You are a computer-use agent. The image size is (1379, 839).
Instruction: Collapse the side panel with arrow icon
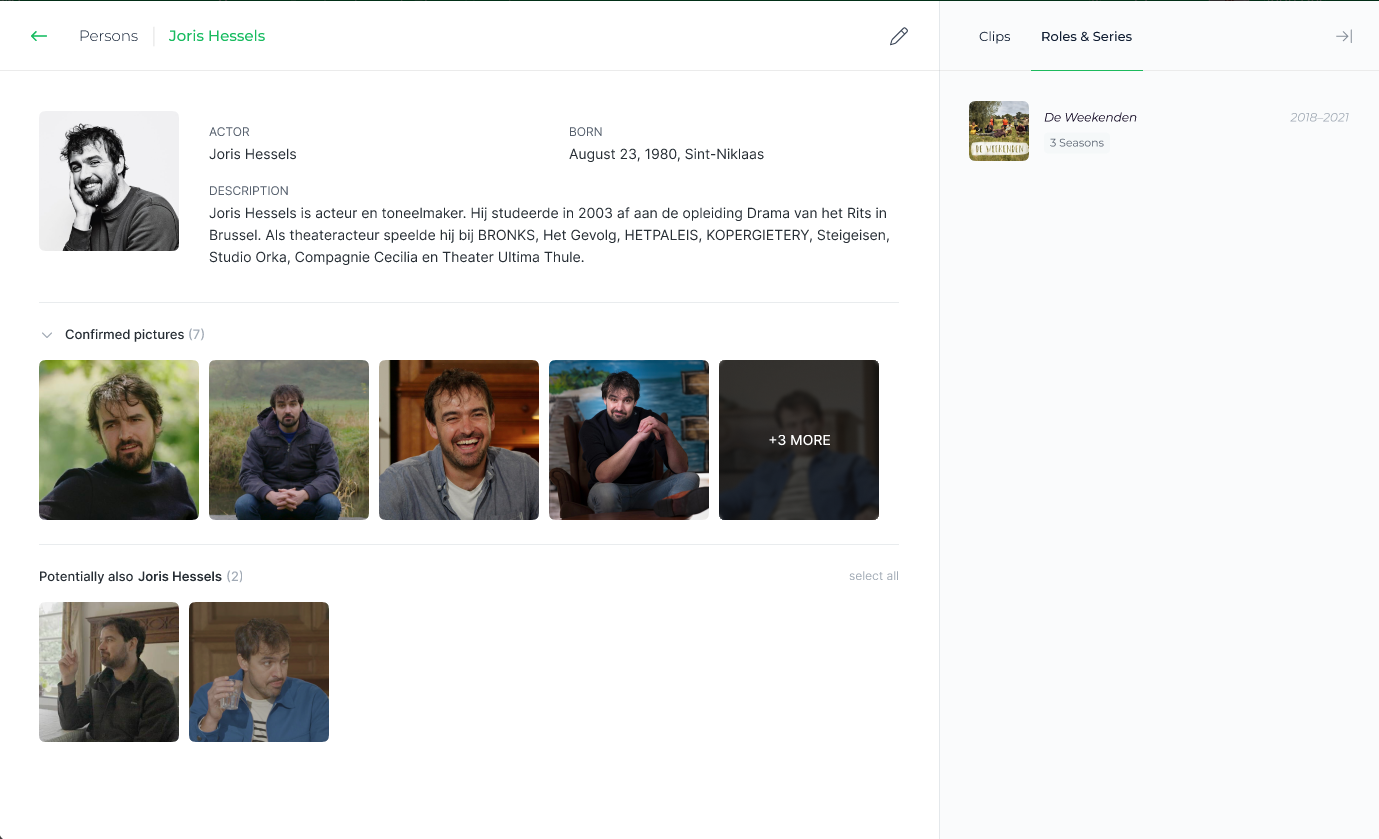1344,36
